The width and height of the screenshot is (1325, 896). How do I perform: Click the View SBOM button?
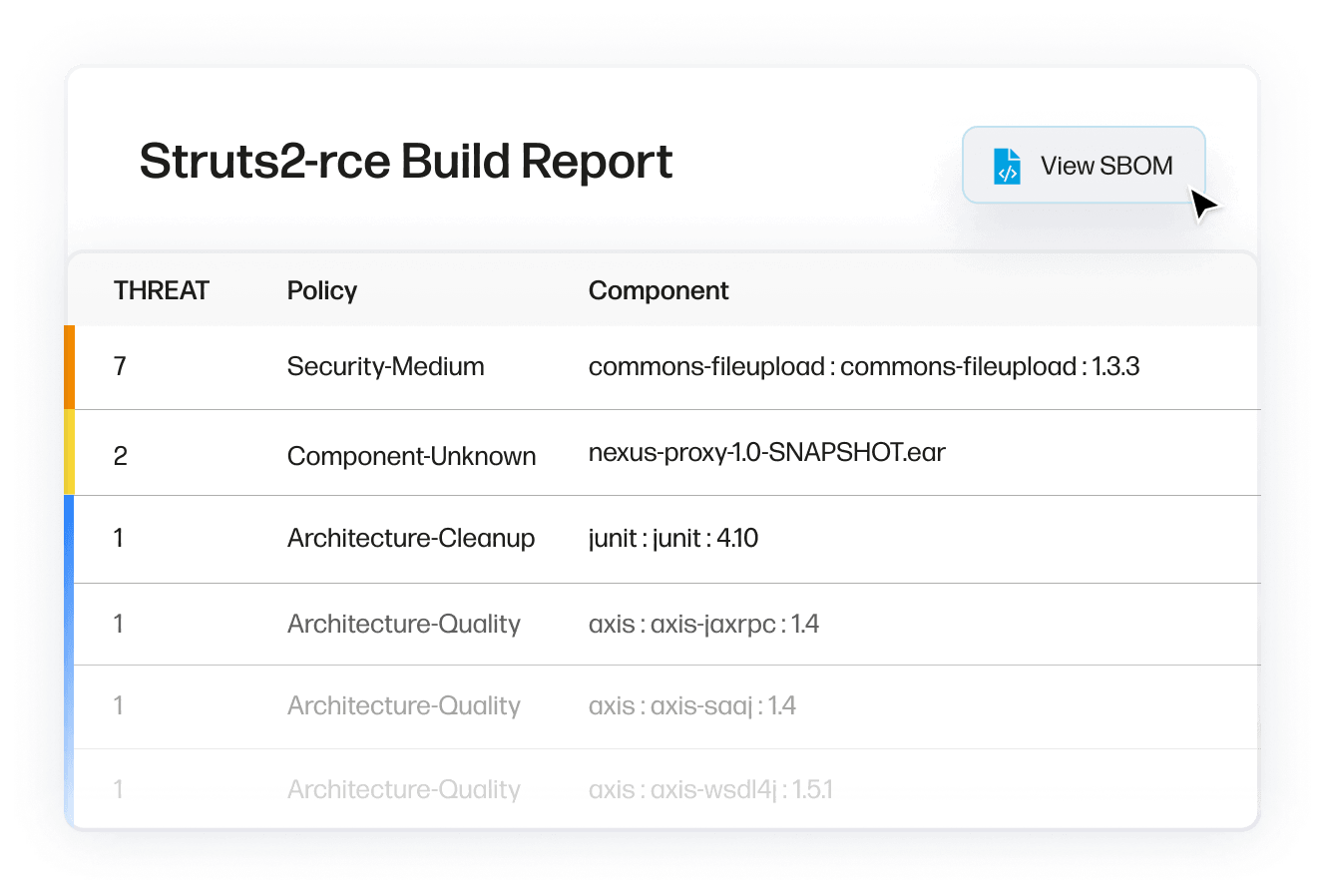pos(1084,166)
